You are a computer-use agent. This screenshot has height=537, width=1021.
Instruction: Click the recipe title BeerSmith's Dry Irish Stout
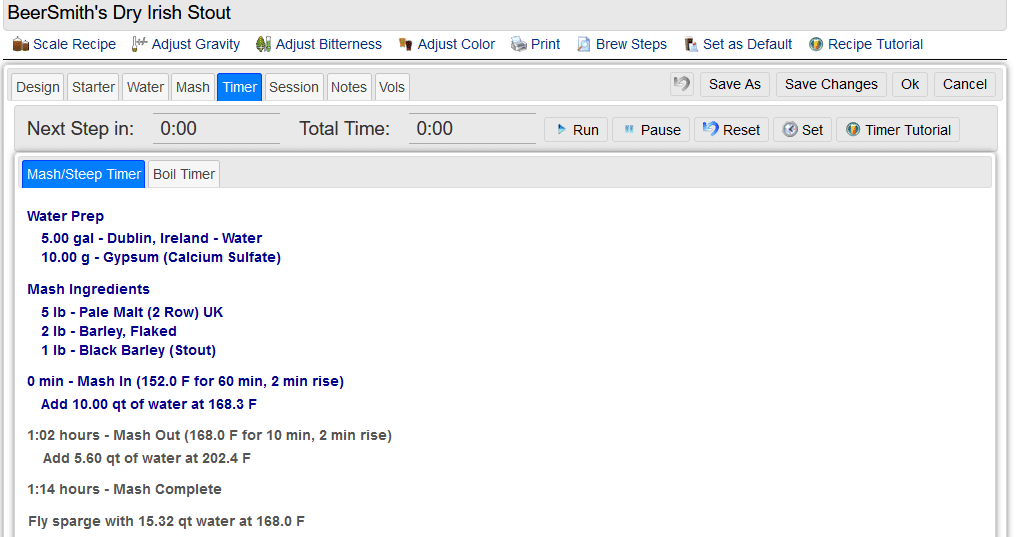coord(119,12)
